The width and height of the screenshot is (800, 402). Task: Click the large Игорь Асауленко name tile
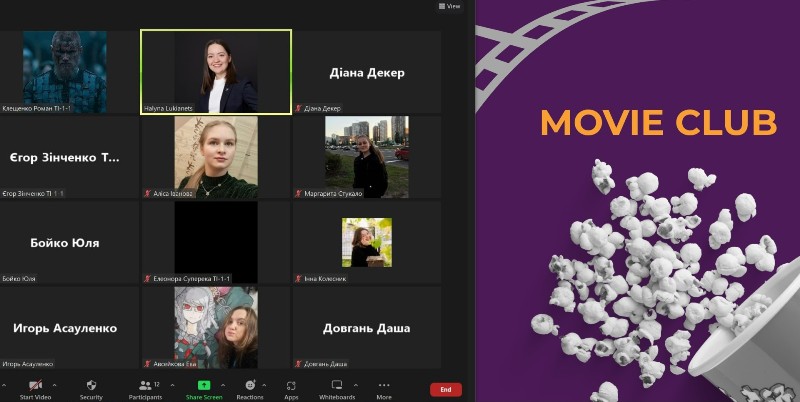click(x=69, y=328)
